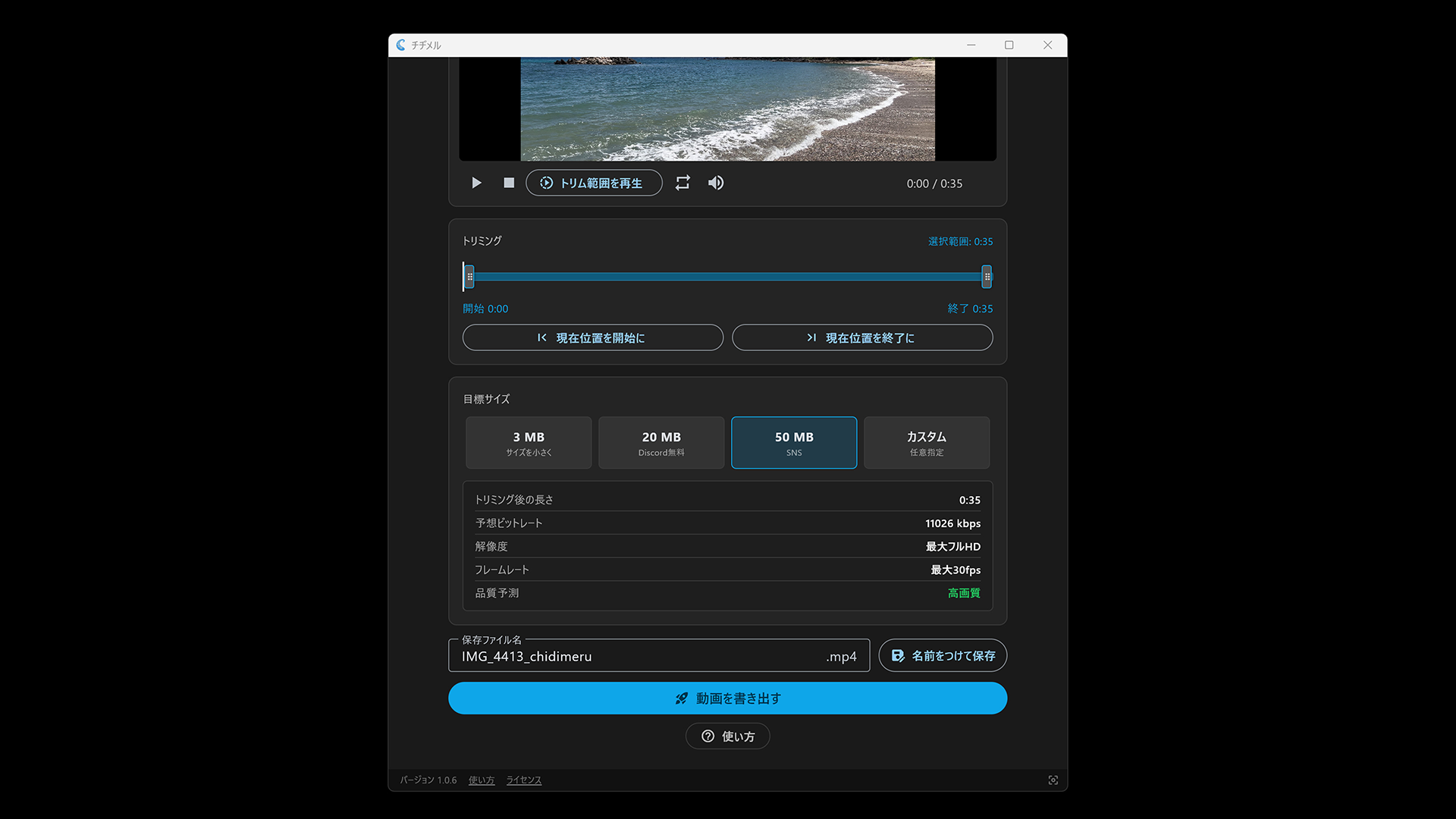Click the screenshot icon in footer corner
Viewport: 1456px width, 819px height.
click(1053, 780)
